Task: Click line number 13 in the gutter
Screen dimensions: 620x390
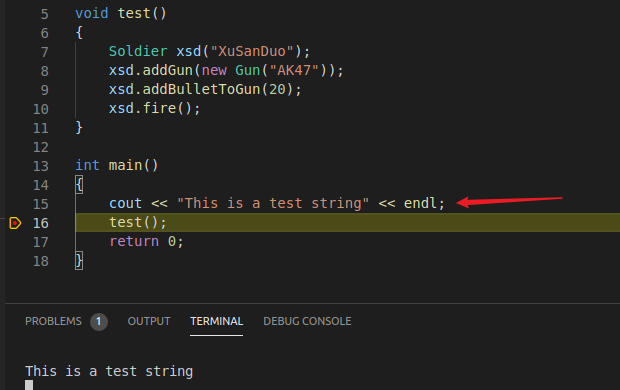Action: [41, 166]
